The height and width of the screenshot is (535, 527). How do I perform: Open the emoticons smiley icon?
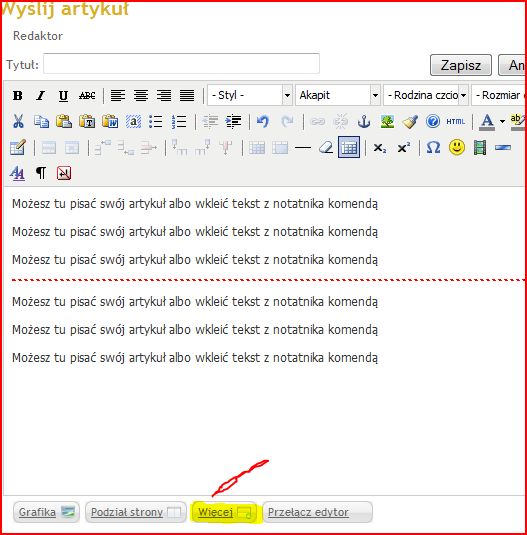pyautogui.click(x=457, y=147)
